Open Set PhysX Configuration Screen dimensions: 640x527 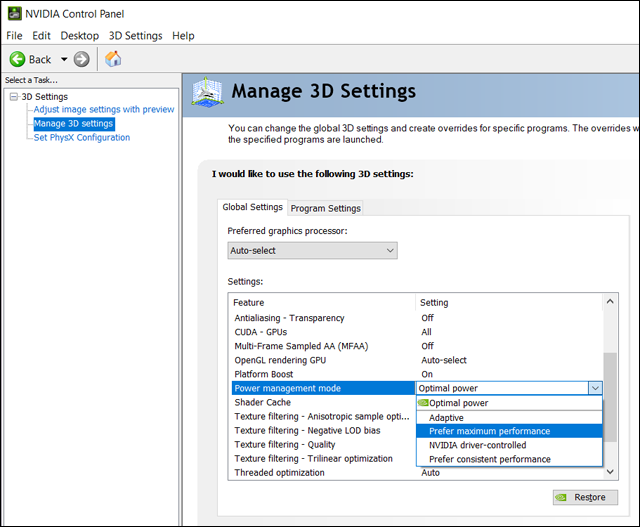tap(82, 138)
